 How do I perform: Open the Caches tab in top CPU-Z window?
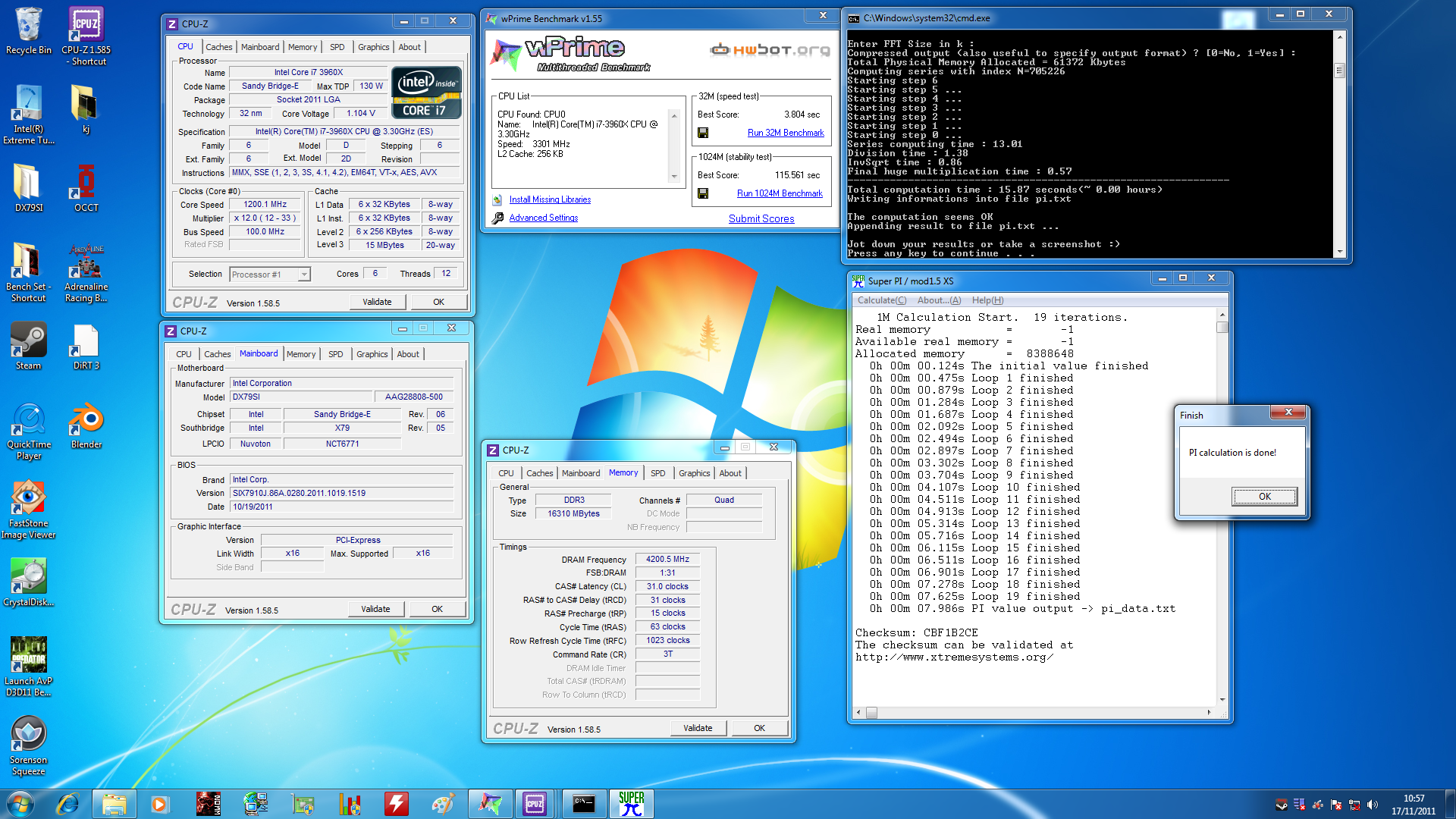click(x=218, y=47)
